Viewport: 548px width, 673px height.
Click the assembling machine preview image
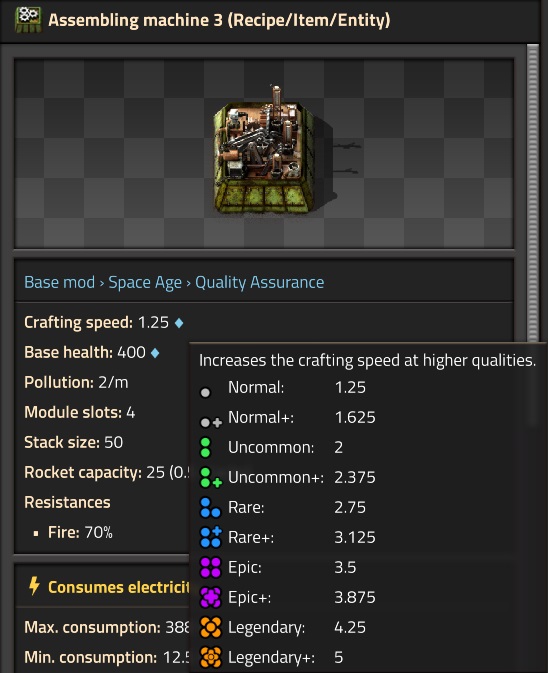(264, 153)
